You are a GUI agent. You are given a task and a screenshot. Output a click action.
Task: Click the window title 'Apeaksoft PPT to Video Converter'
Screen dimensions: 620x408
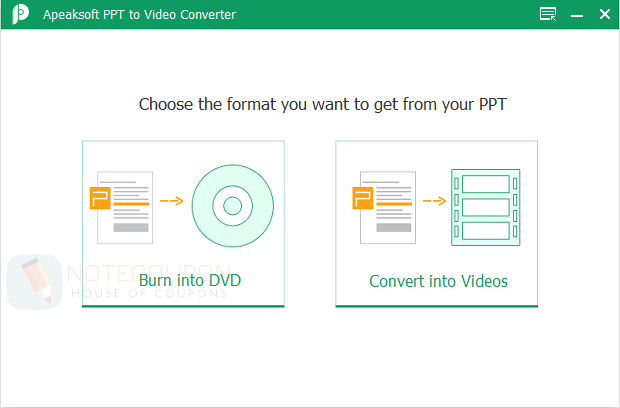pos(139,15)
